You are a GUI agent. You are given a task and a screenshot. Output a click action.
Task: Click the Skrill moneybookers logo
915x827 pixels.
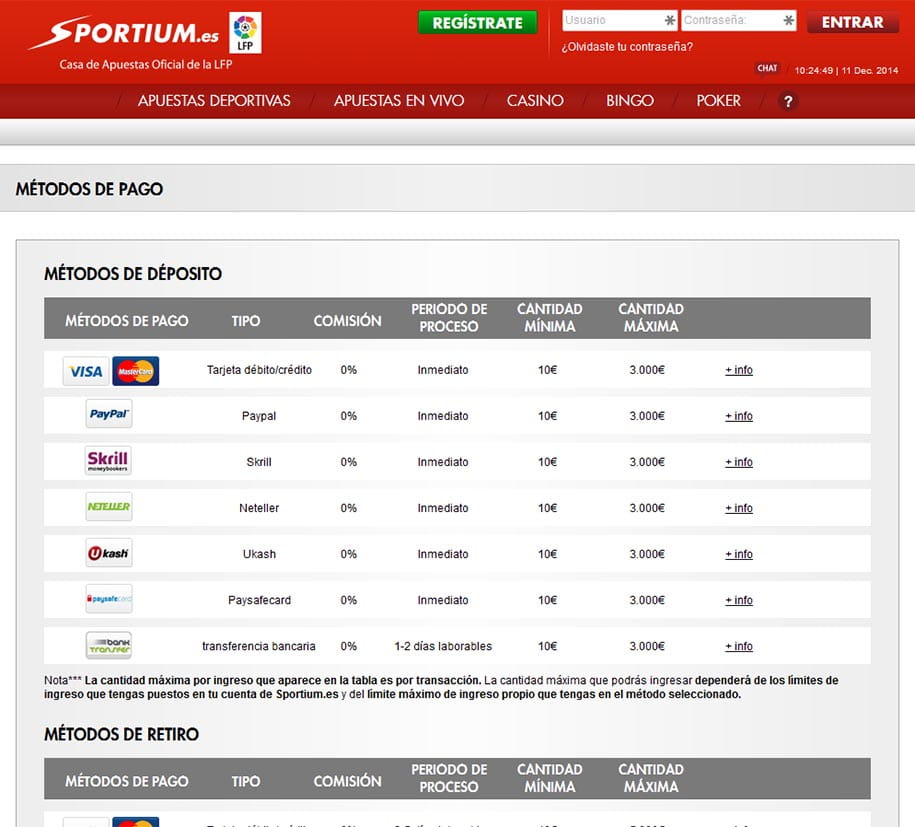pos(108,460)
